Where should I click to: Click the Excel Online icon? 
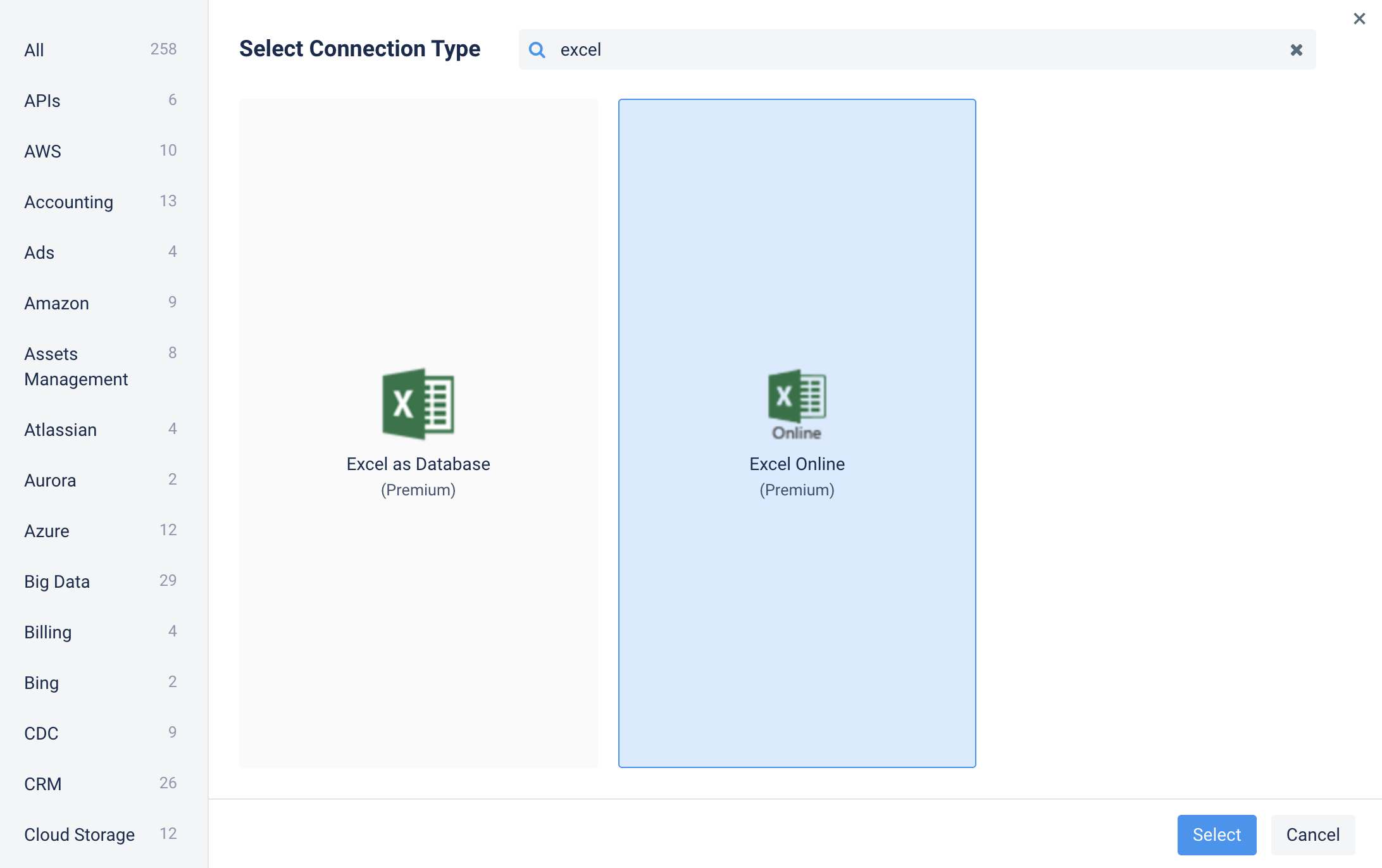click(797, 404)
